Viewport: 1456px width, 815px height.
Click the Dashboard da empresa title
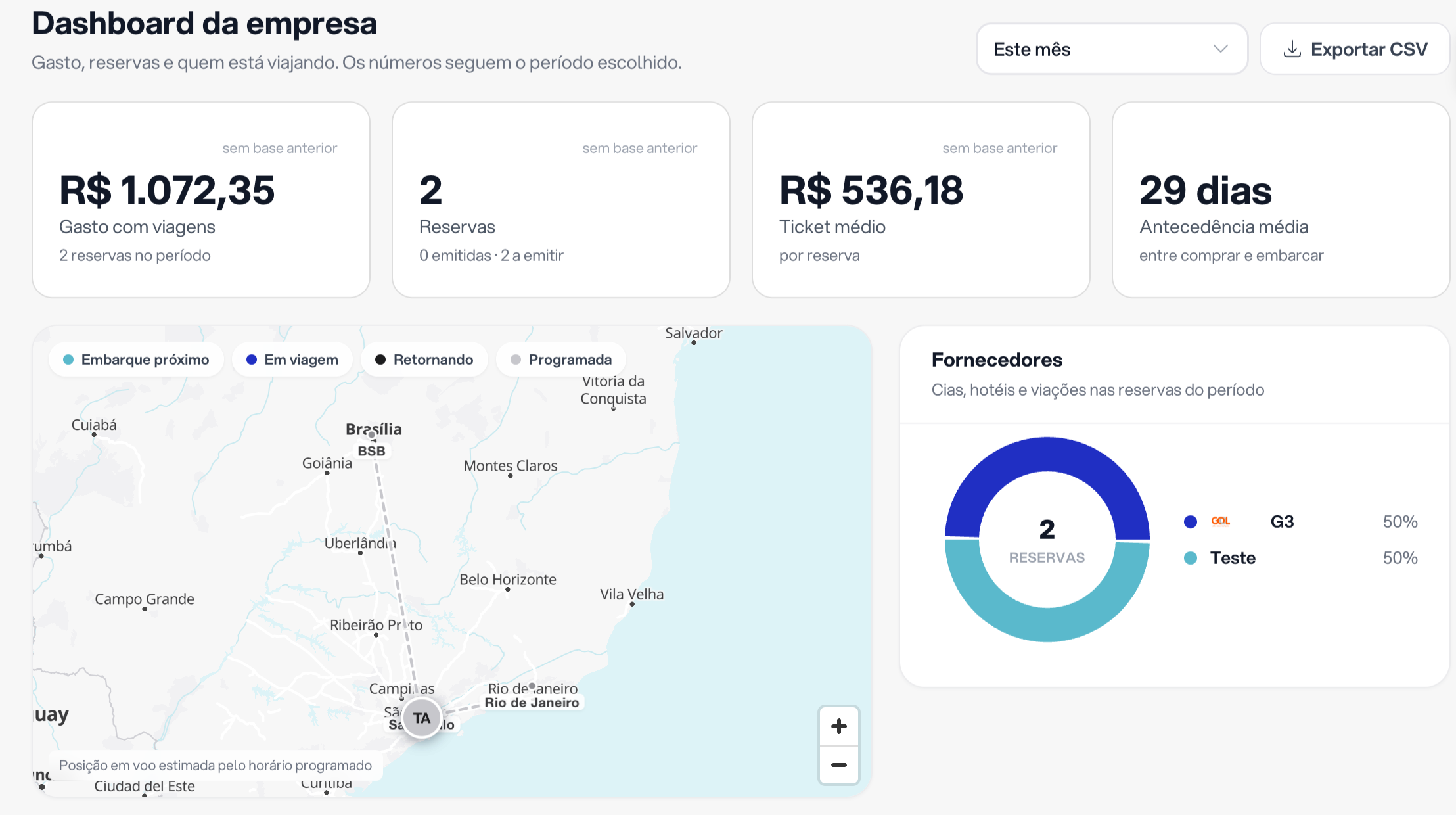(x=204, y=24)
